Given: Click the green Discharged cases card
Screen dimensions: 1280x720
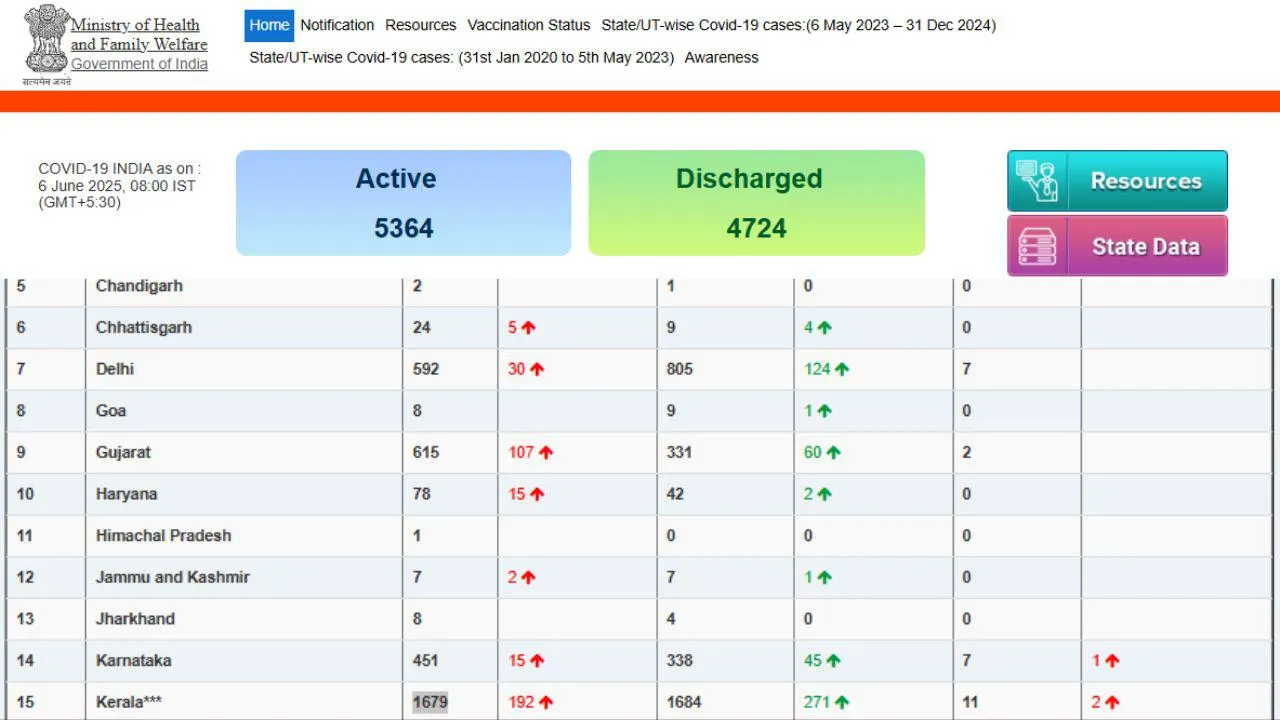Looking at the screenshot, I should pyautogui.click(x=756, y=203).
